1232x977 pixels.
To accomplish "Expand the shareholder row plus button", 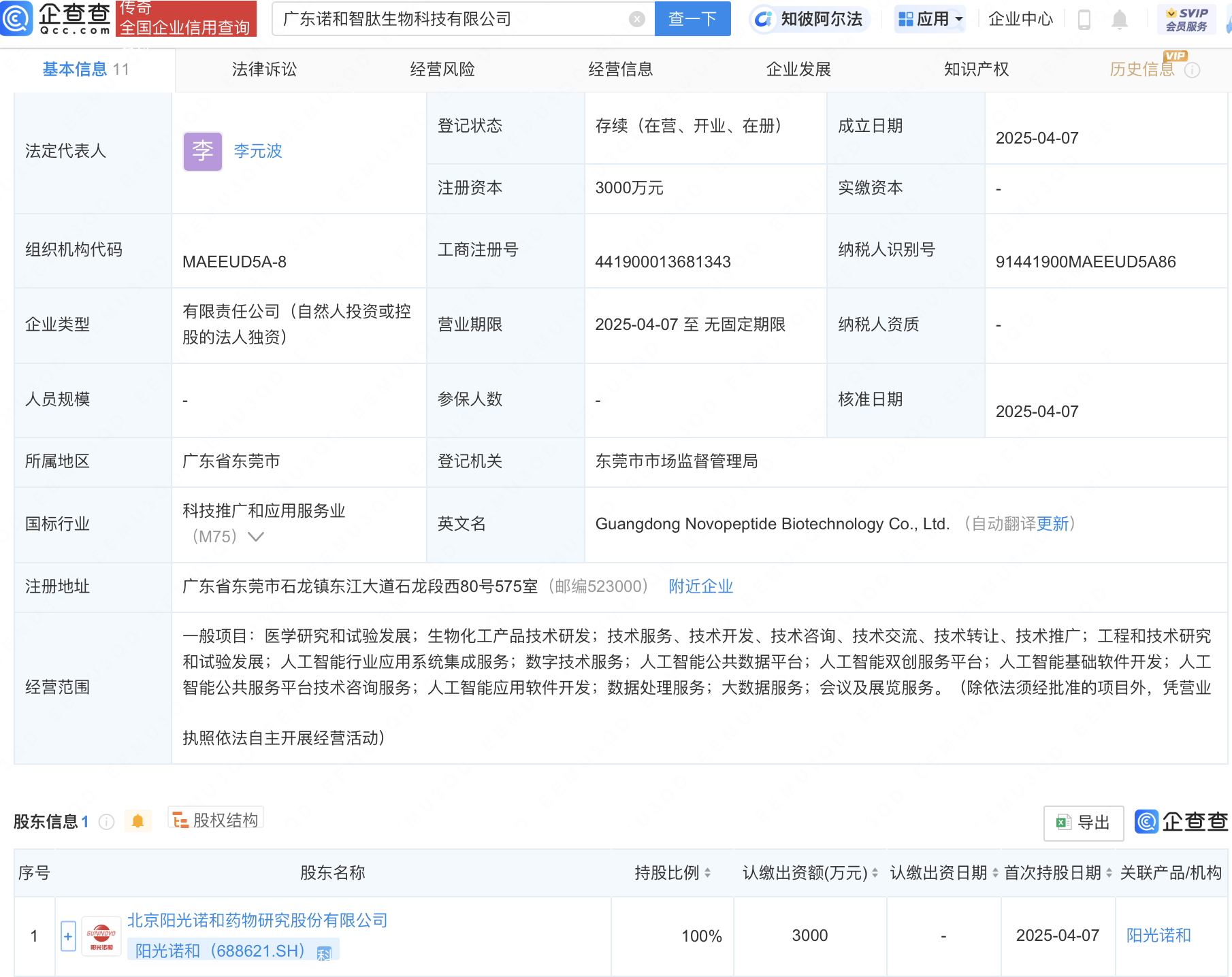I will pyautogui.click(x=68, y=936).
